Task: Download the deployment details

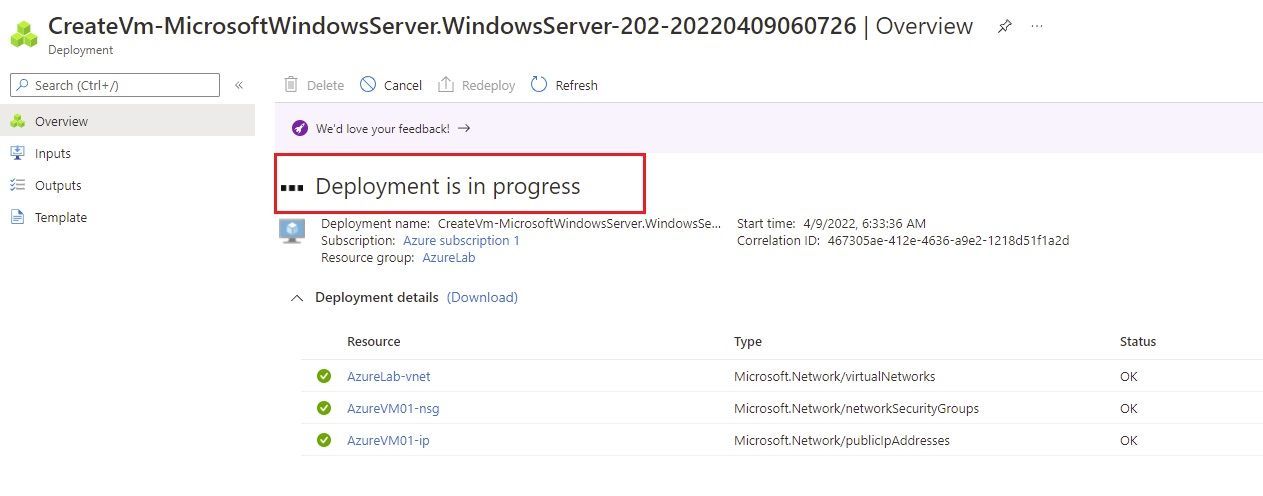Action: coord(482,297)
